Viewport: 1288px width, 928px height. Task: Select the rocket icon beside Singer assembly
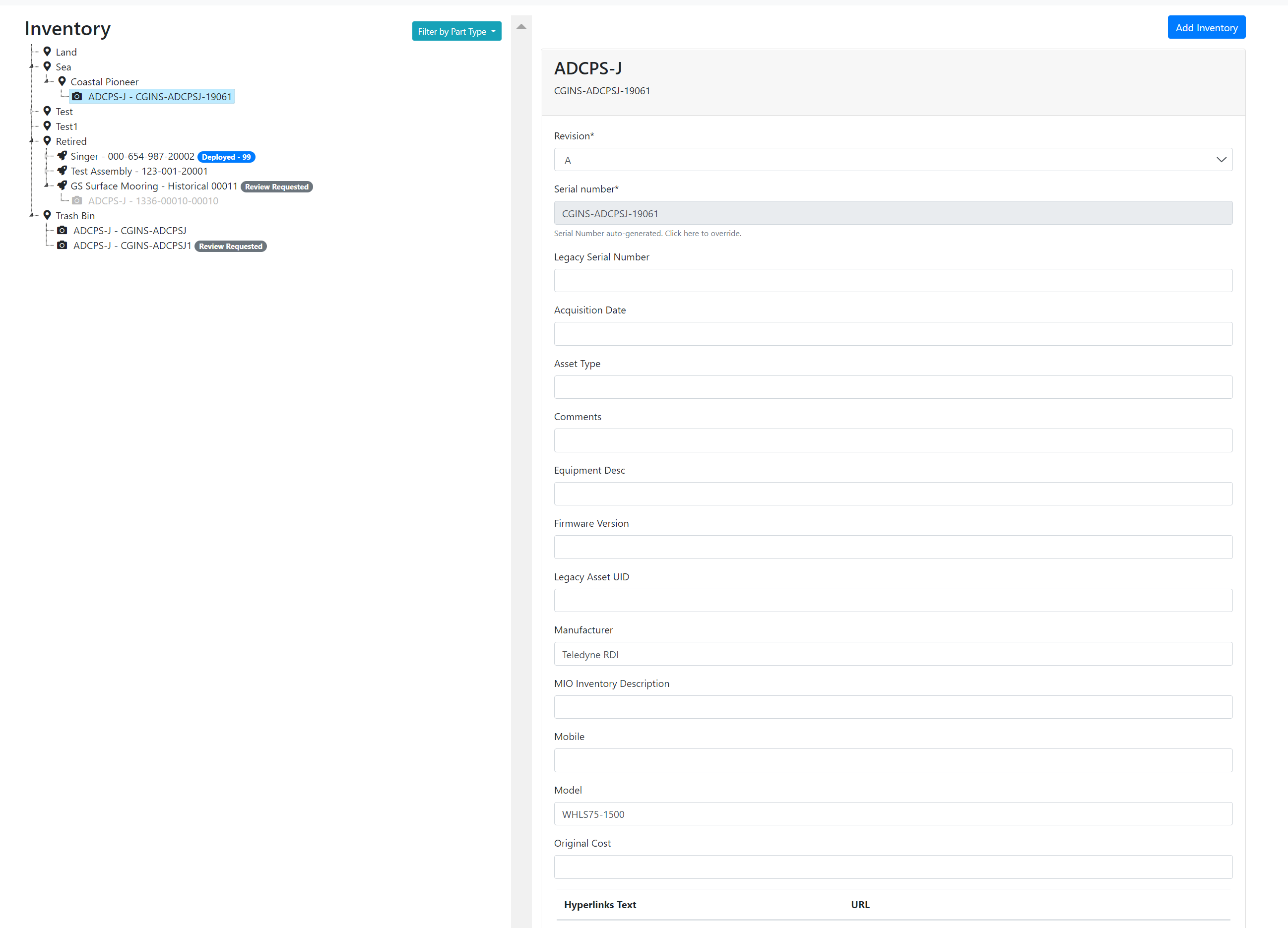click(x=63, y=156)
